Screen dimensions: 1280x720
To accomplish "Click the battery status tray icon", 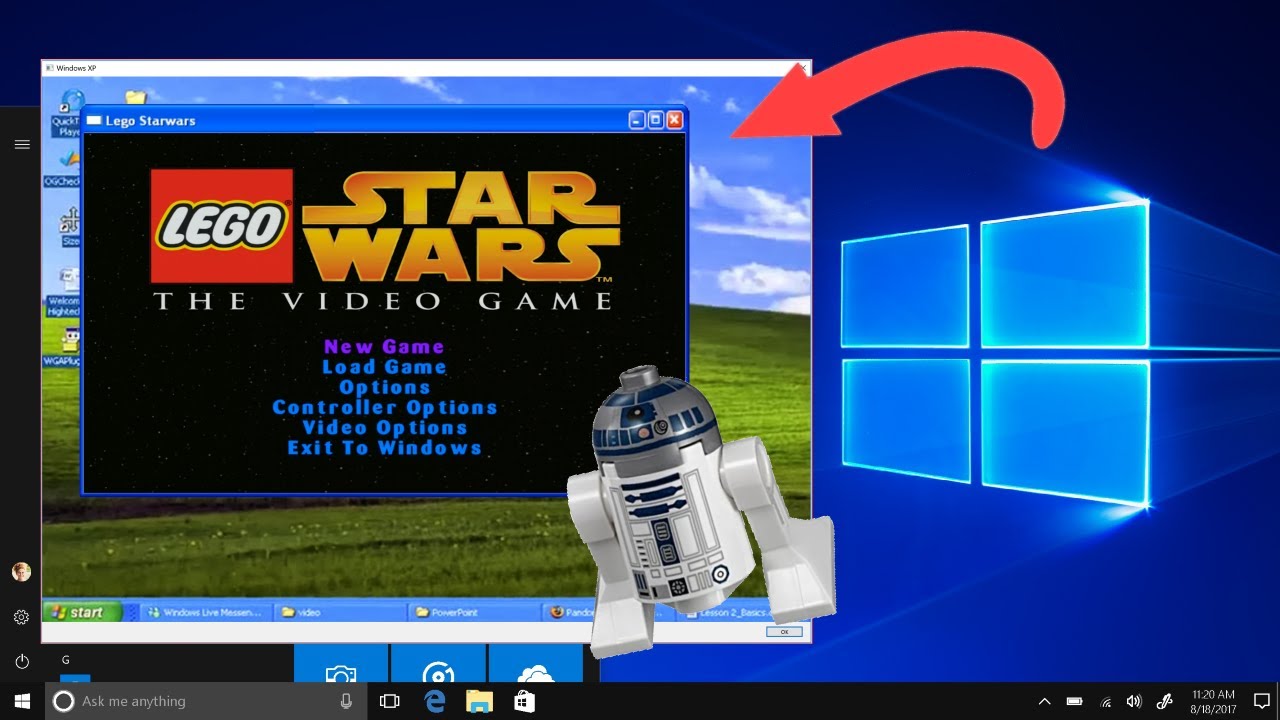I will coord(1075,701).
